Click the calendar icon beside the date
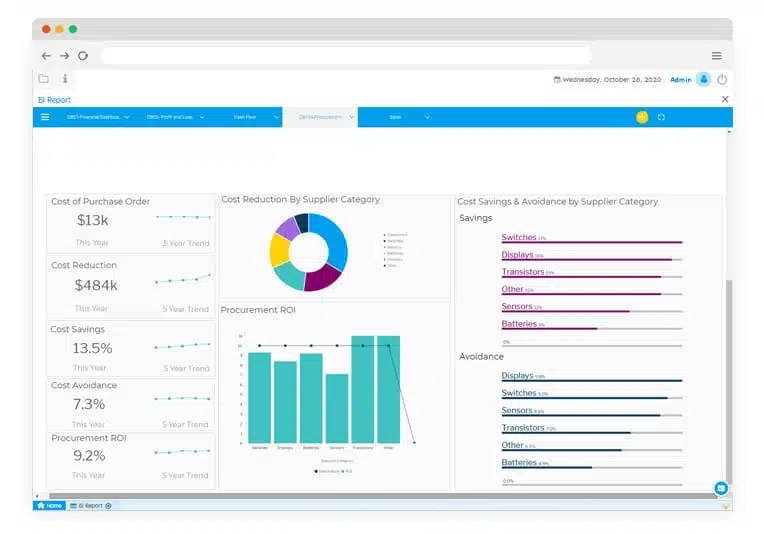 tap(556, 79)
